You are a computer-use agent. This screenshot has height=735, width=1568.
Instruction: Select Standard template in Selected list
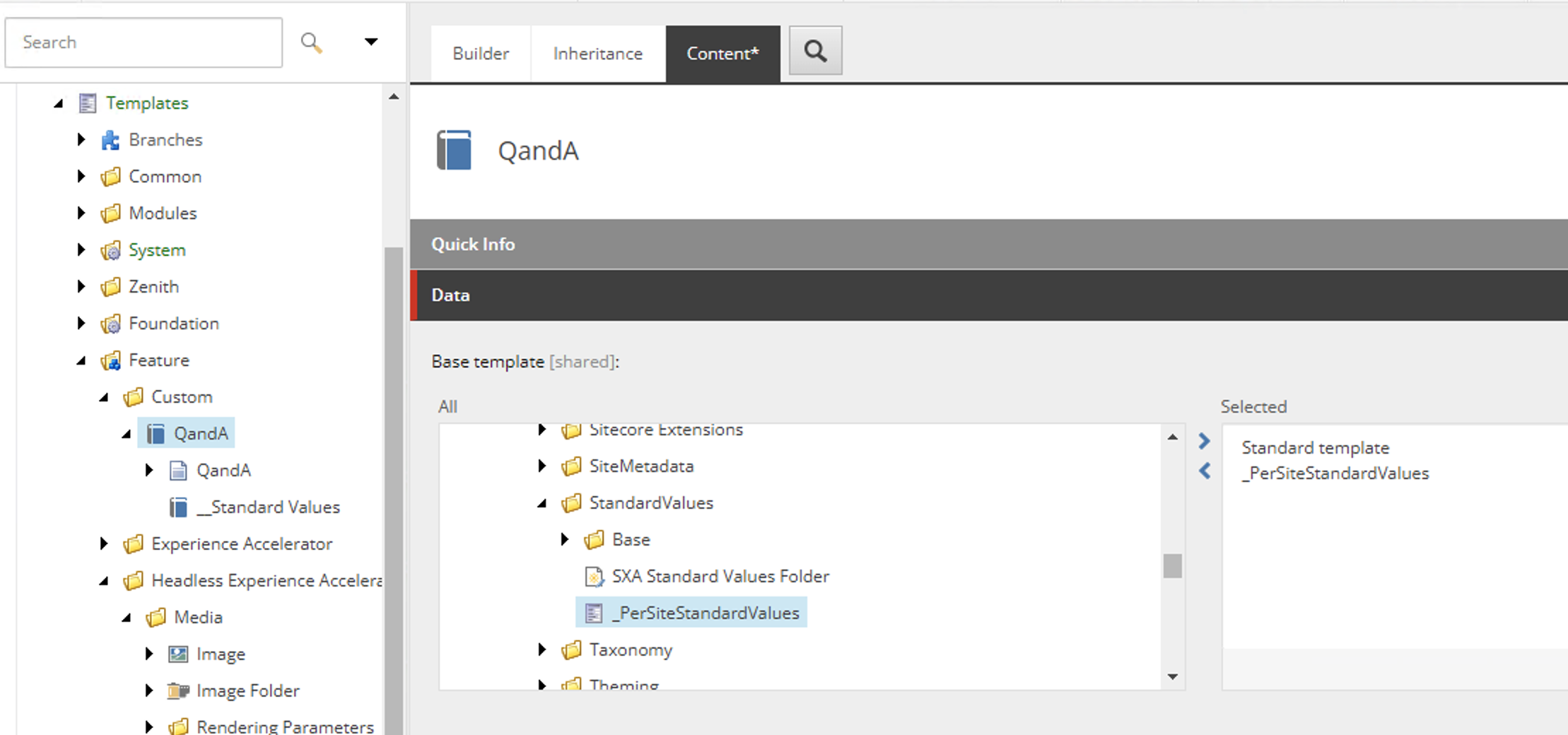pyautogui.click(x=1316, y=448)
